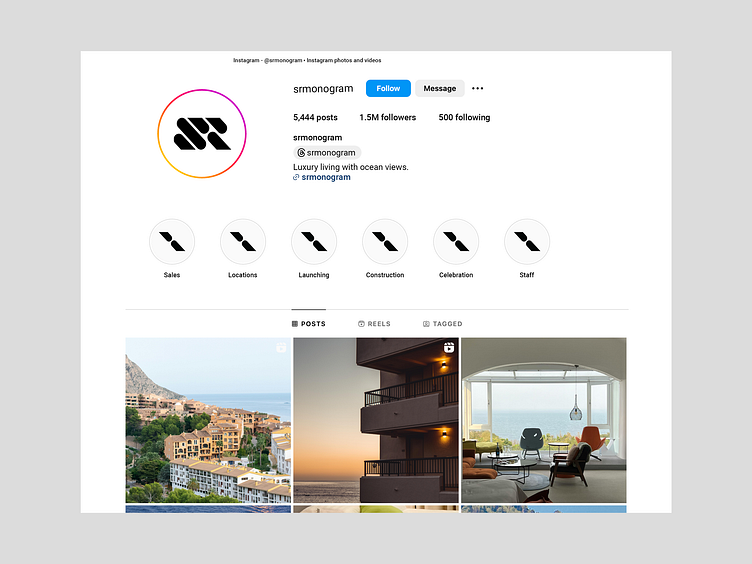Viewport: 752px width, 564px height.
Task: Follow the srmonogram account
Action: point(388,88)
